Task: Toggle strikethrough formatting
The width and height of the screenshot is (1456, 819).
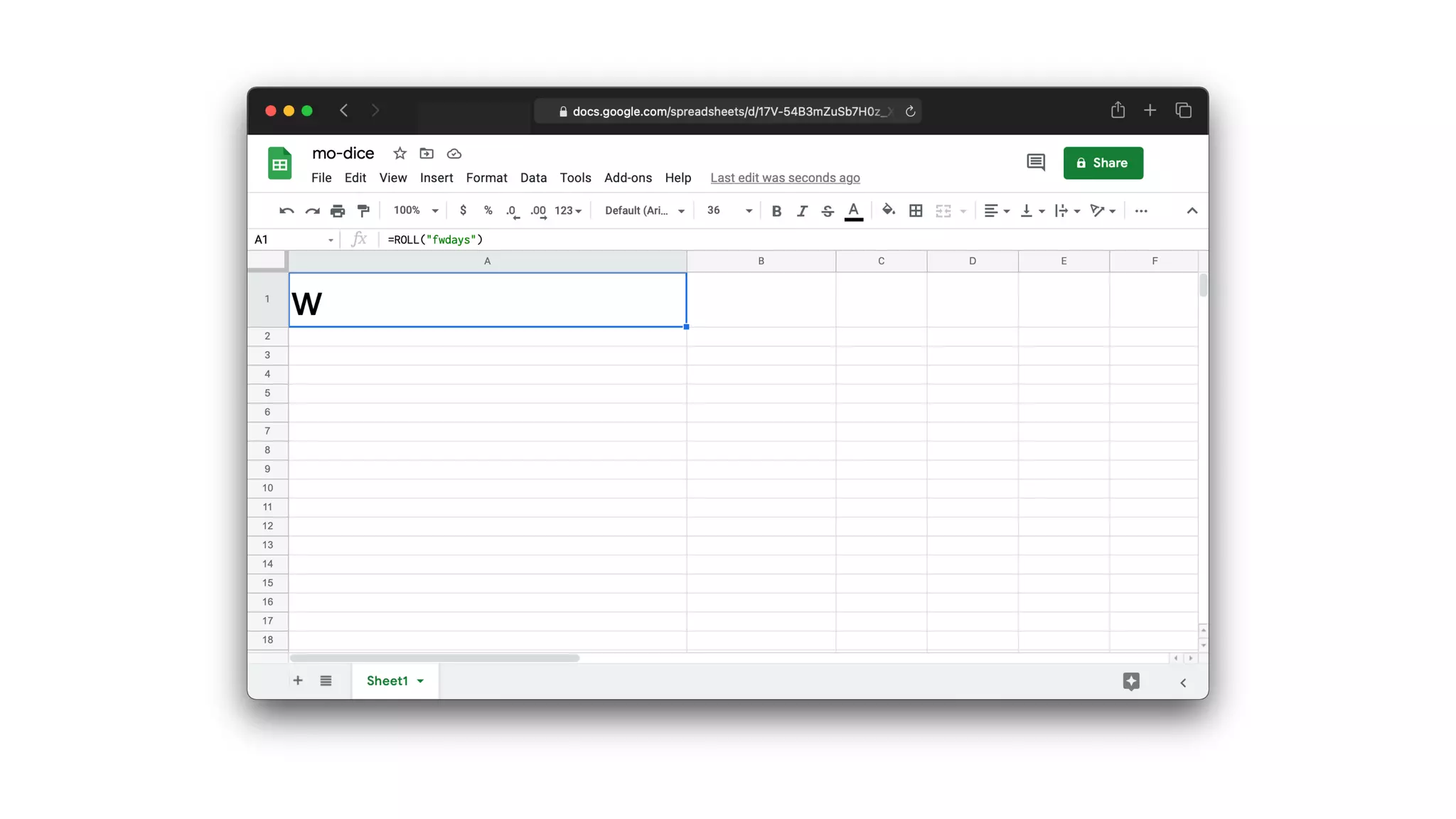Action: 828,210
